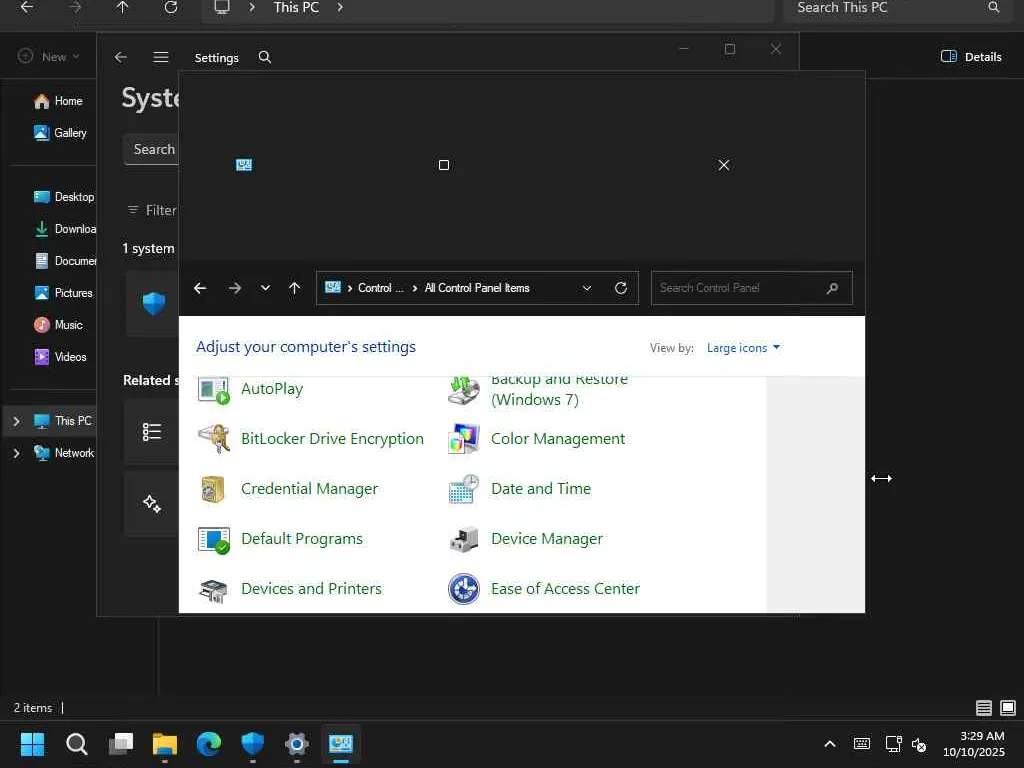The image size is (1024, 768).
Task: Click the Date and Time text link
Action: pyautogui.click(x=541, y=488)
